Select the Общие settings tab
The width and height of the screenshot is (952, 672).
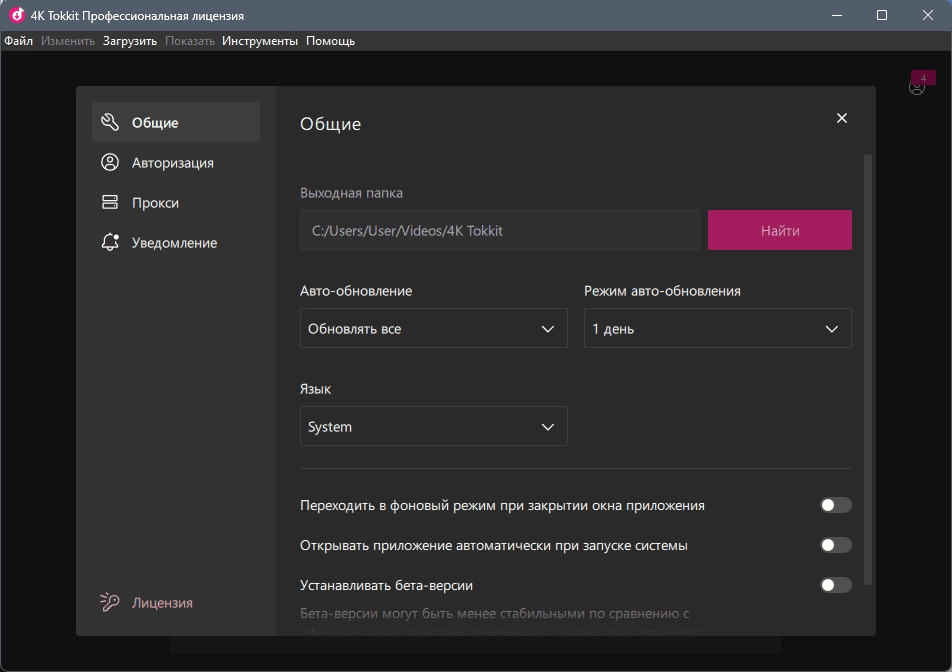click(176, 122)
